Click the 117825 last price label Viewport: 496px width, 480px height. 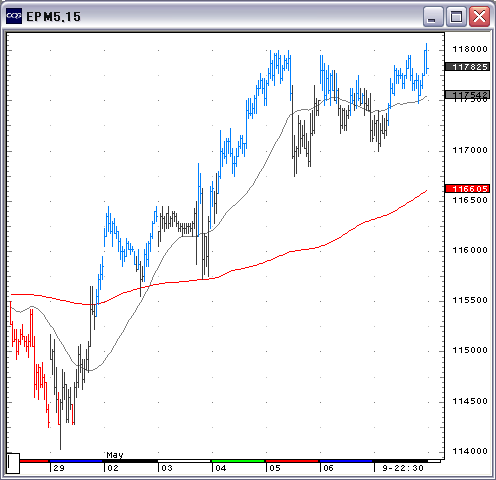coord(468,67)
